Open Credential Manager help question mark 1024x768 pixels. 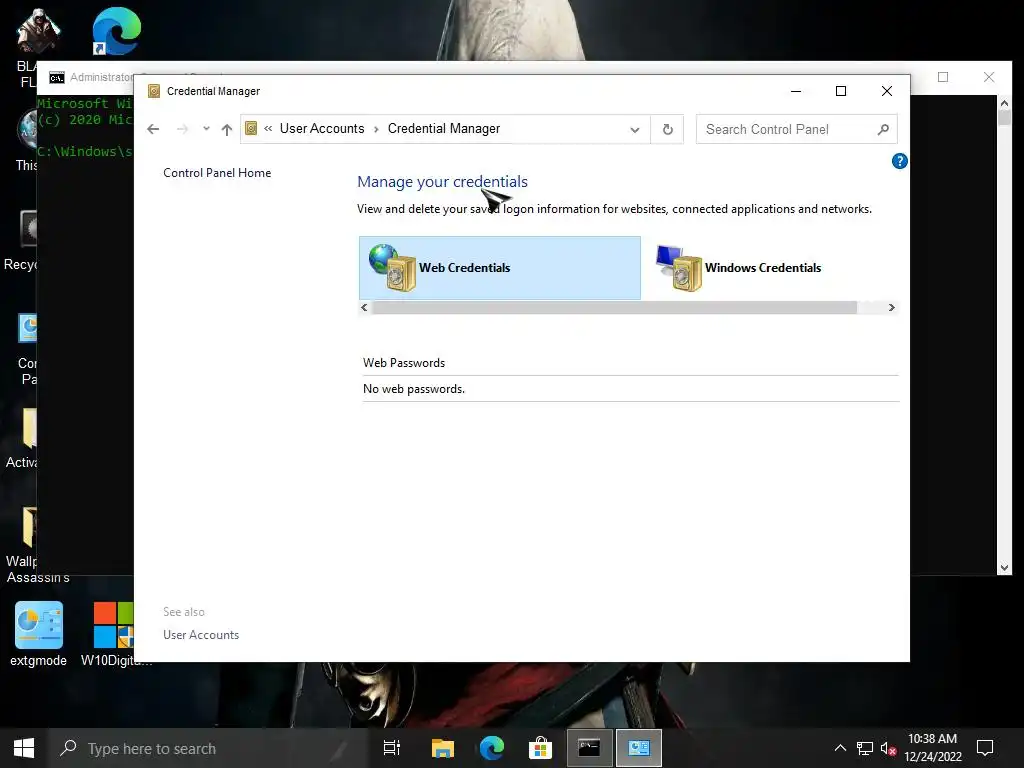[x=899, y=161]
